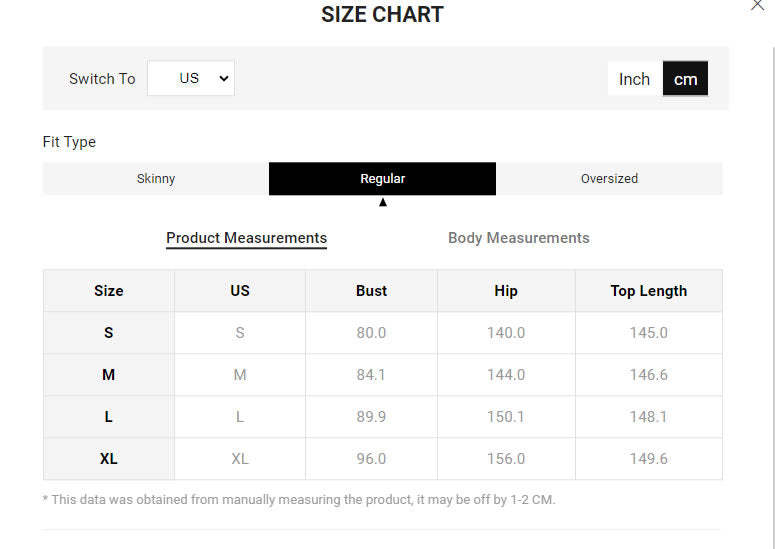Click the Size column header
The width and height of the screenshot is (775, 549).
click(x=109, y=291)
